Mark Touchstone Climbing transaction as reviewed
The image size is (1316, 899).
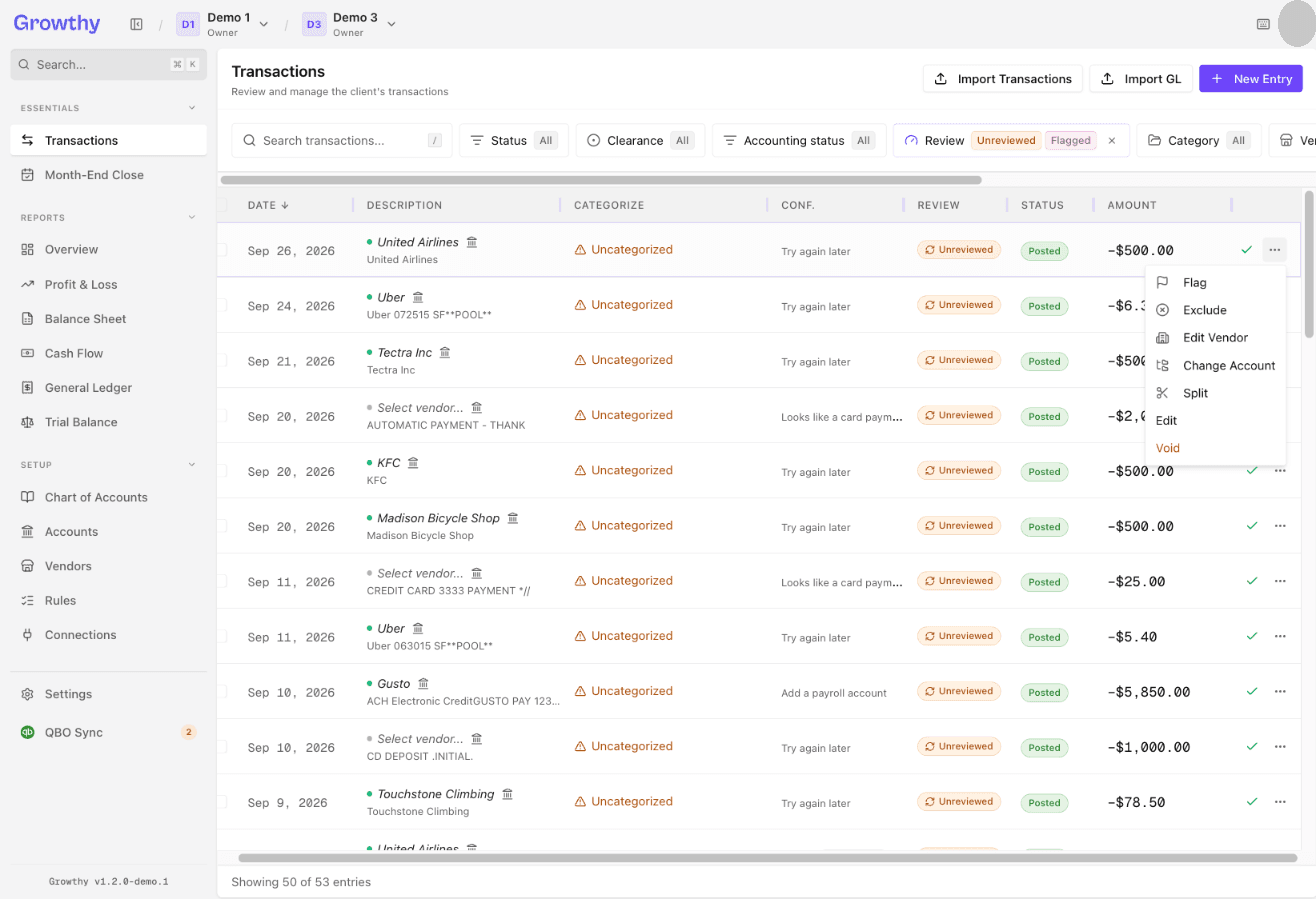pyautogui.click(x=1251, y=802)
